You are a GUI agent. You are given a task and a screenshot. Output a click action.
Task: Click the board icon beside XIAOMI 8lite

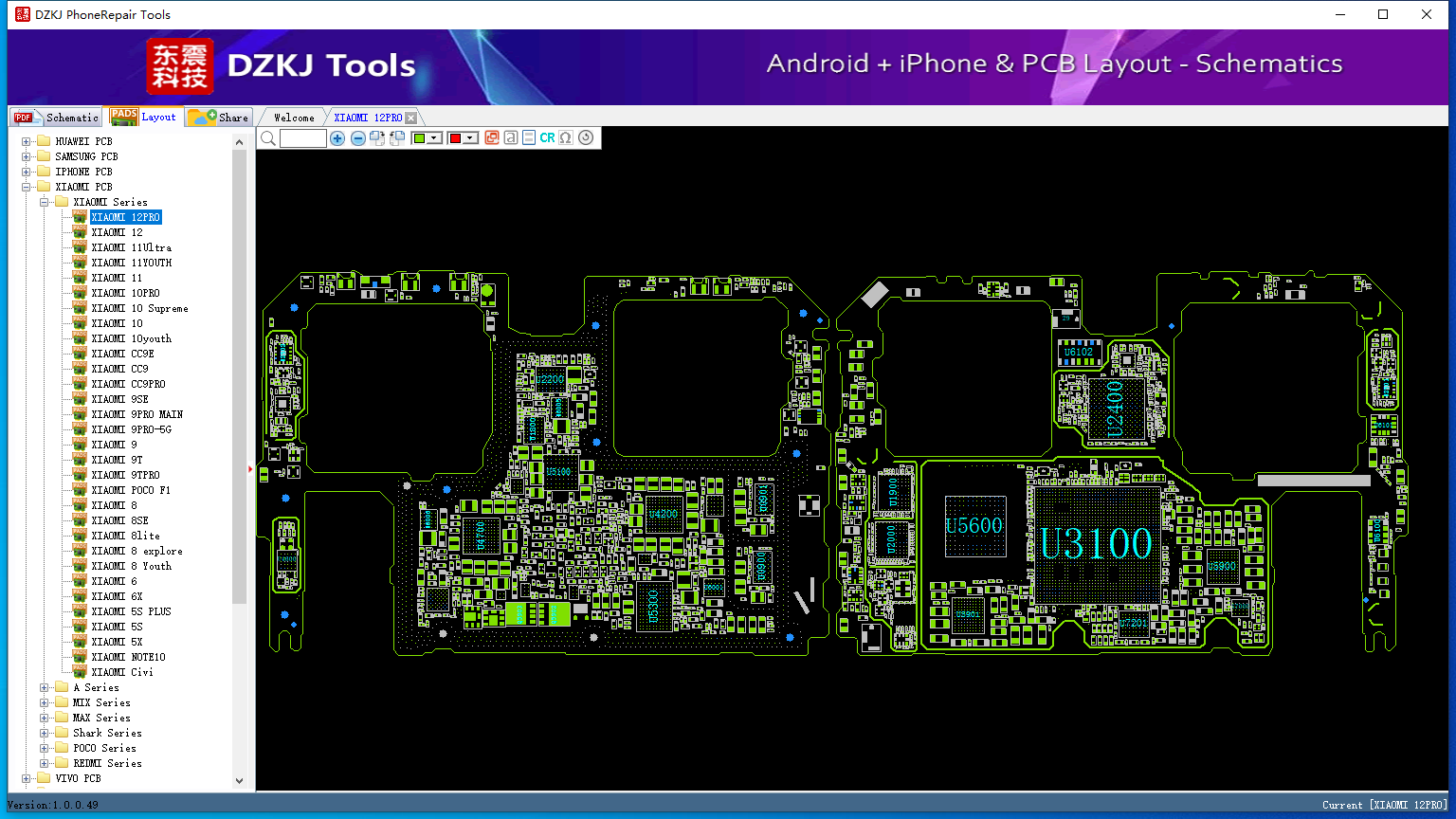[80, 536]
